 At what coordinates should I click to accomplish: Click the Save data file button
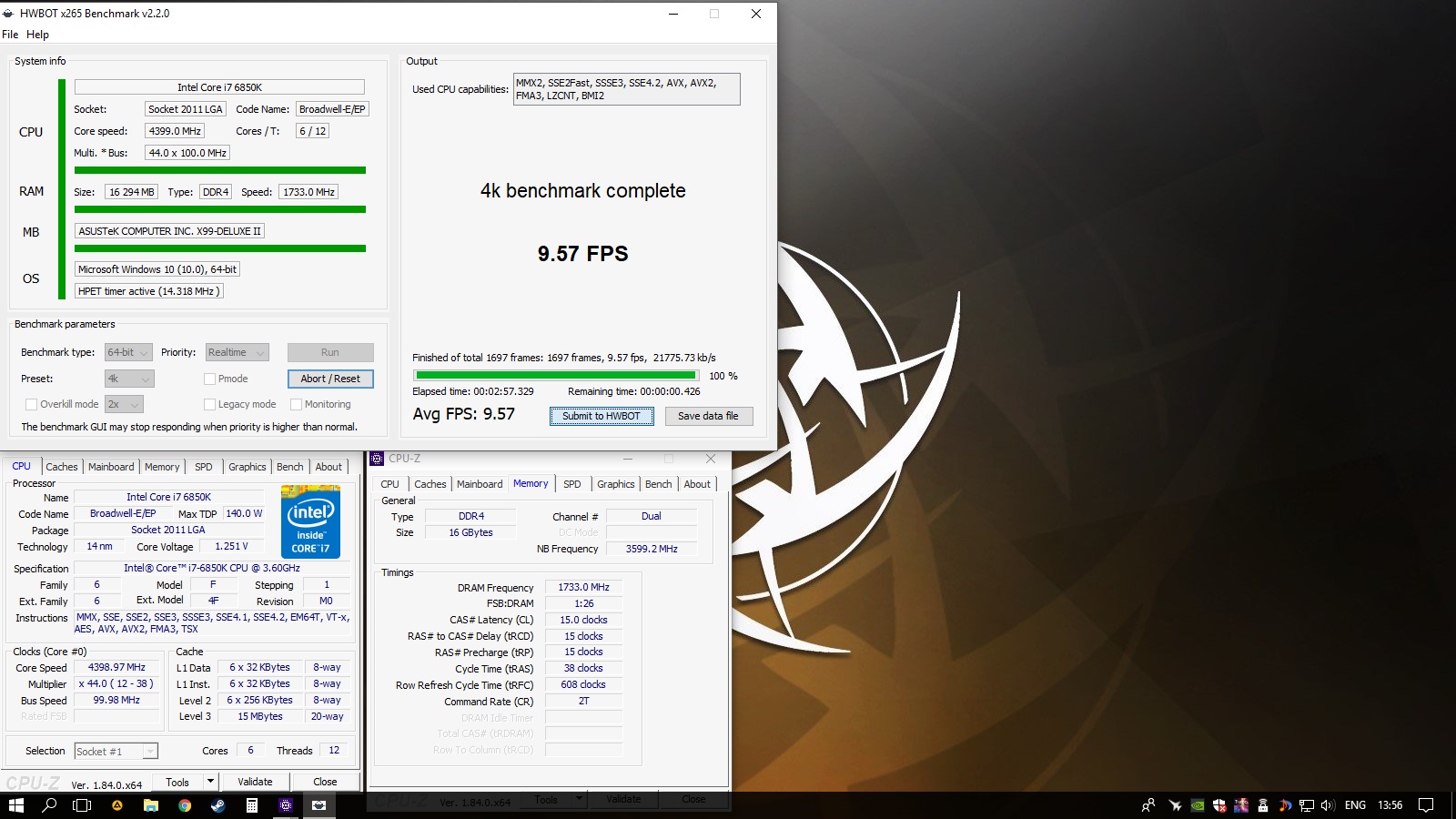[708, 416]
